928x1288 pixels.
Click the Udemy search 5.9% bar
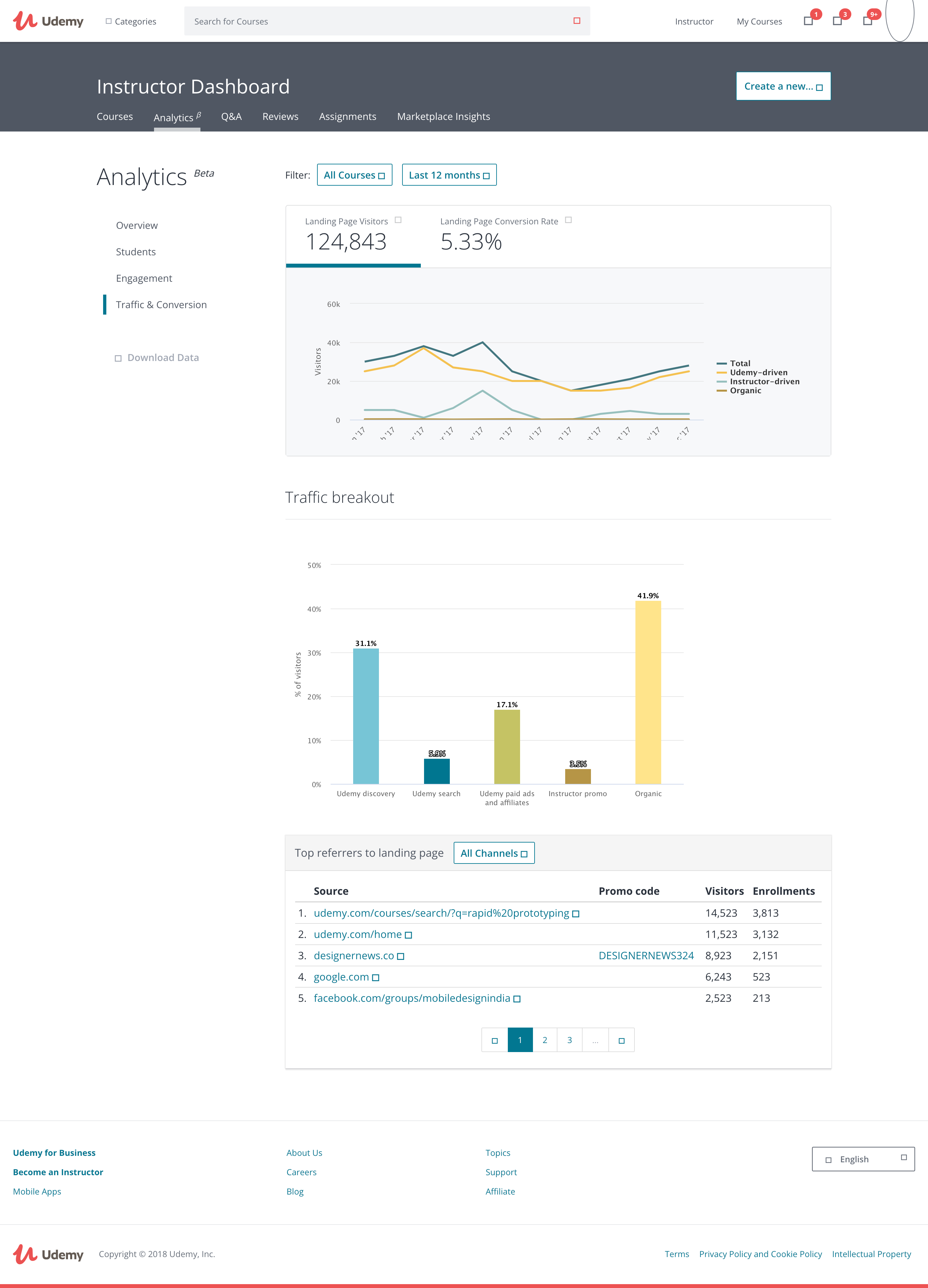tap(437, 771)
